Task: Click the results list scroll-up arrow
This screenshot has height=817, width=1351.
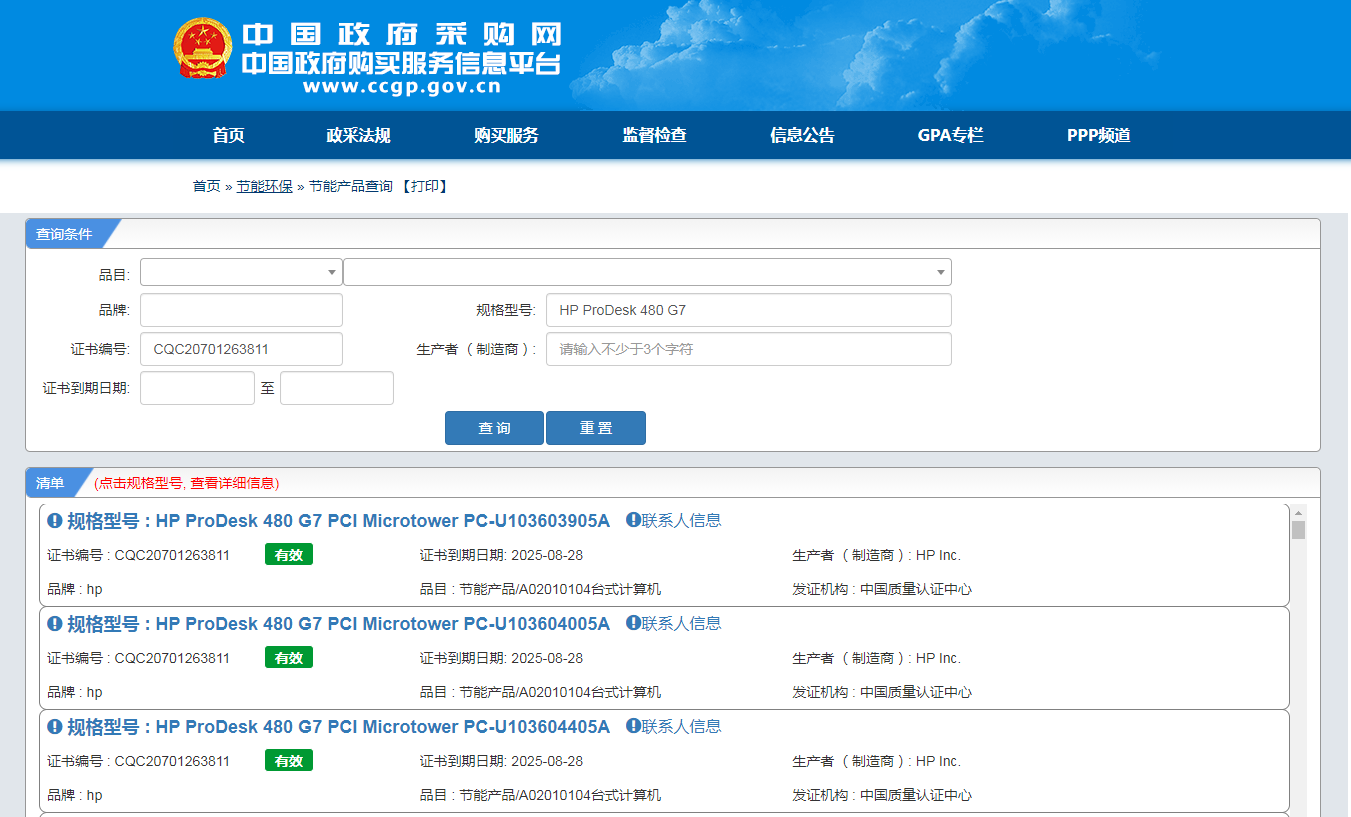Action: pos(1298,512)
